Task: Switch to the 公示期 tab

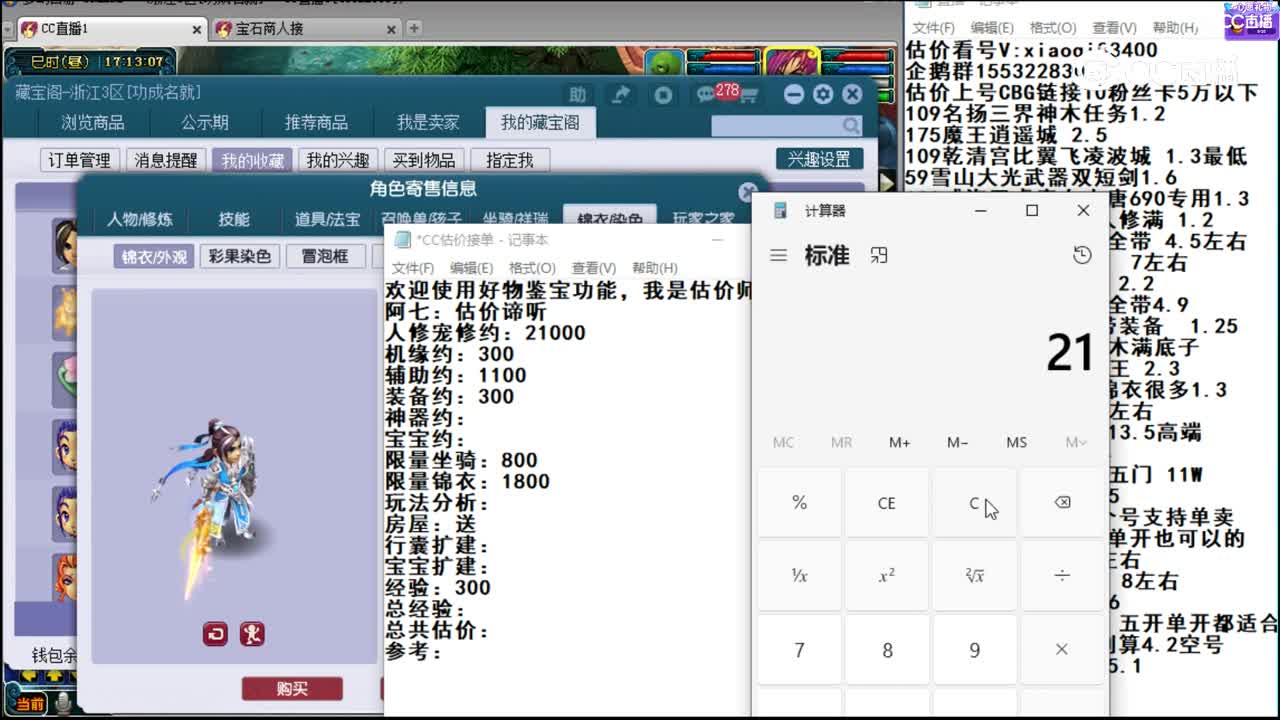Action: (x=205, y=123)
